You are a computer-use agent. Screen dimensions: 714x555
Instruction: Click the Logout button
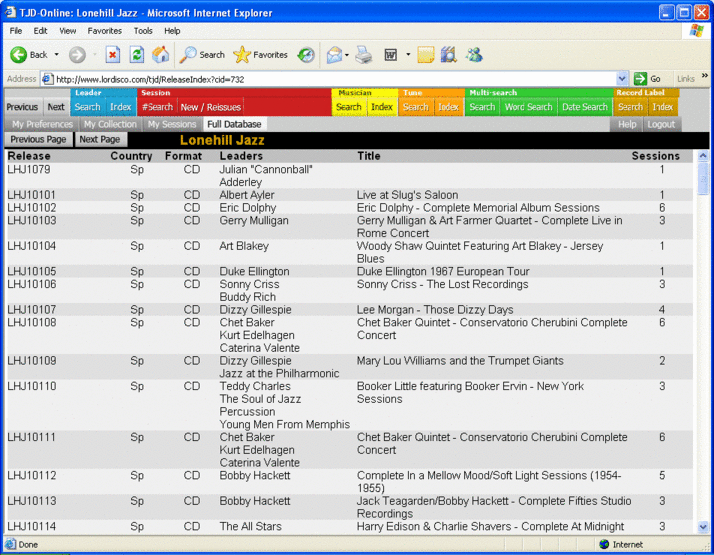[661, 124]
